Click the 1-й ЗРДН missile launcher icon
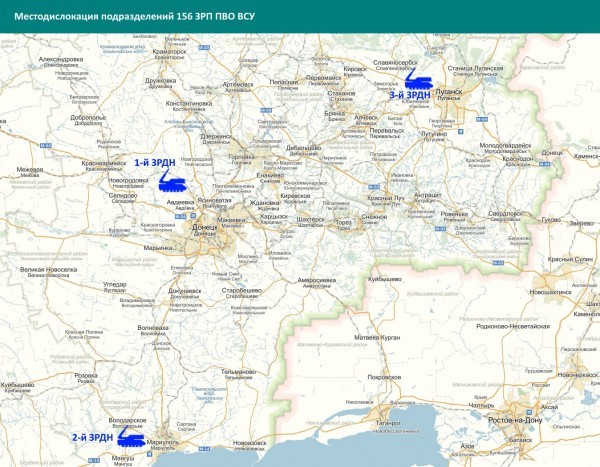Viewport: 600px width, 467px height. pos(172,181)
